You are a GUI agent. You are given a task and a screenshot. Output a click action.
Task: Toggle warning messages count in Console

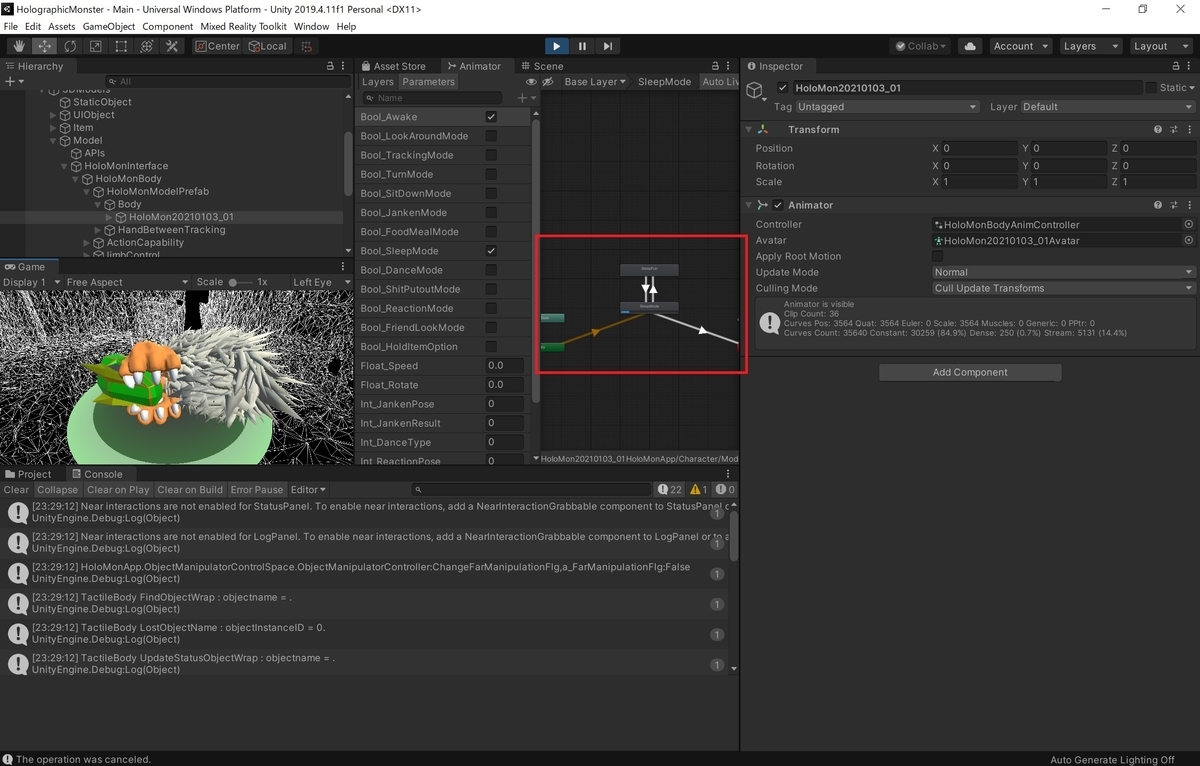tap(698, 489)
